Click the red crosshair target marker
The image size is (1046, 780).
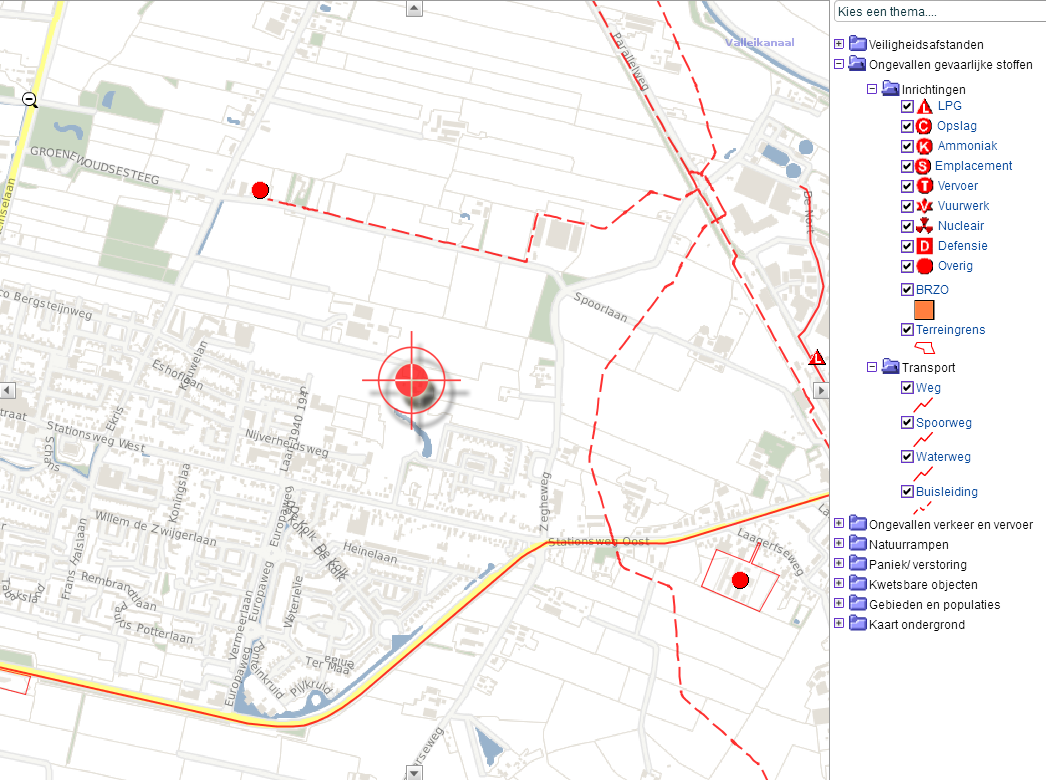pos(412,380)
